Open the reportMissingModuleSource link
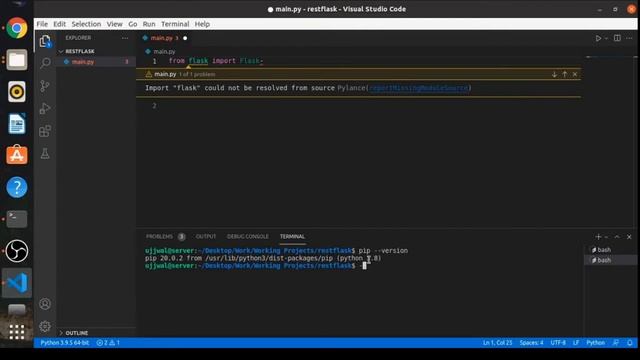 coord(419,88)
